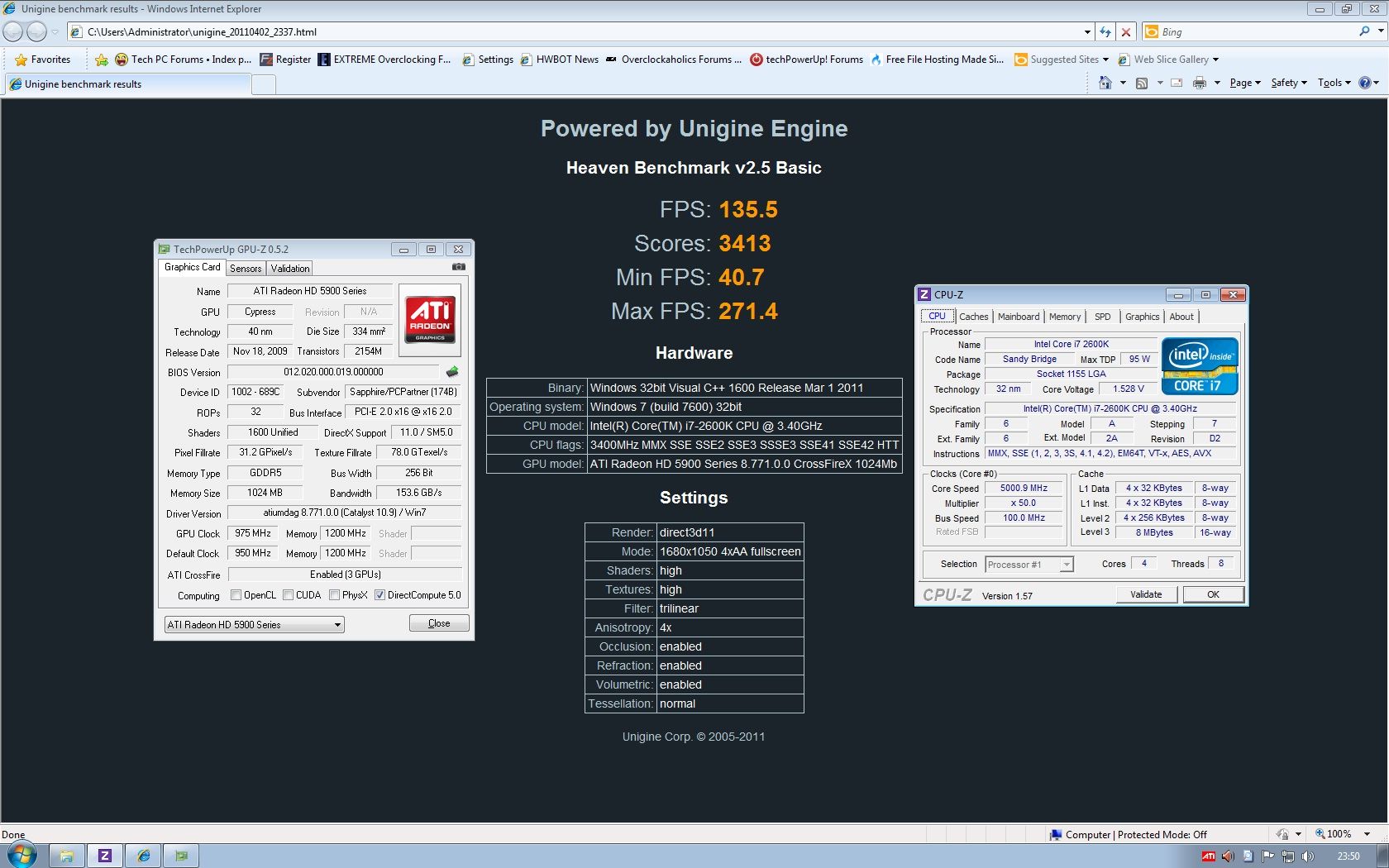Click the clock showing 23:50

click(x=1348, y=856)
